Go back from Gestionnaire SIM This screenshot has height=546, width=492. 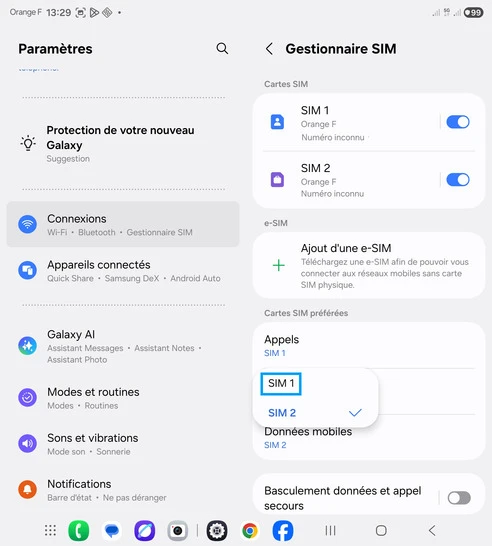pyautogui.click(x=269, y=48)
